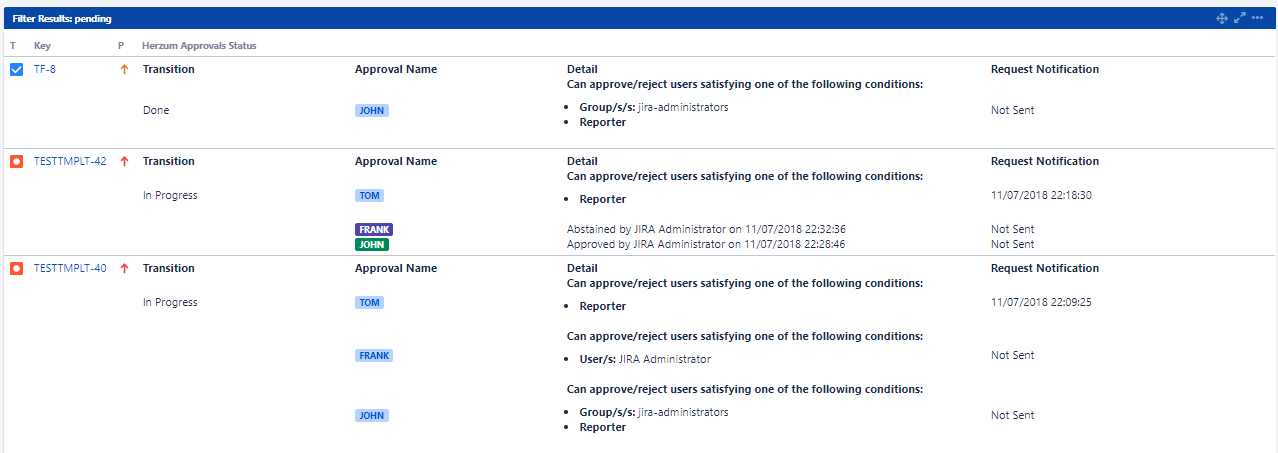
Task: Click the TESTTMPLT-40 red priority arrow
Action: [x=124, y=268]
